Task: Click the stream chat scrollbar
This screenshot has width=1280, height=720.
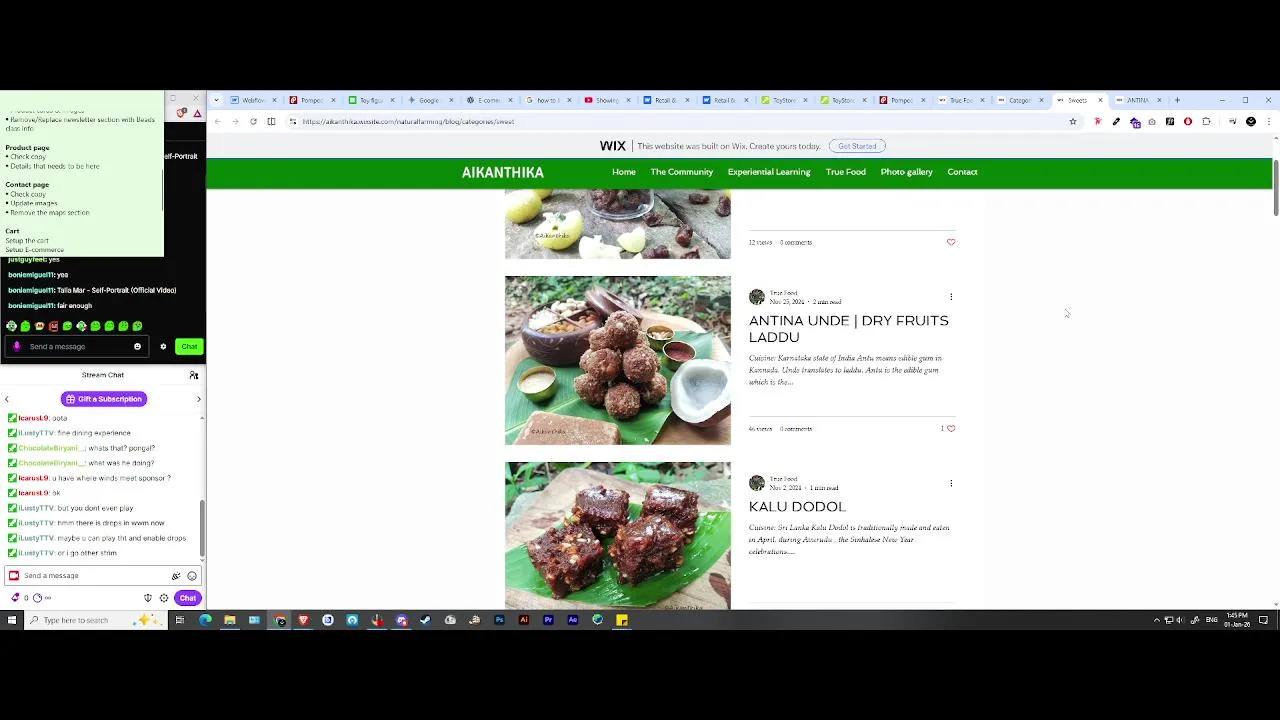Action: 202,529
